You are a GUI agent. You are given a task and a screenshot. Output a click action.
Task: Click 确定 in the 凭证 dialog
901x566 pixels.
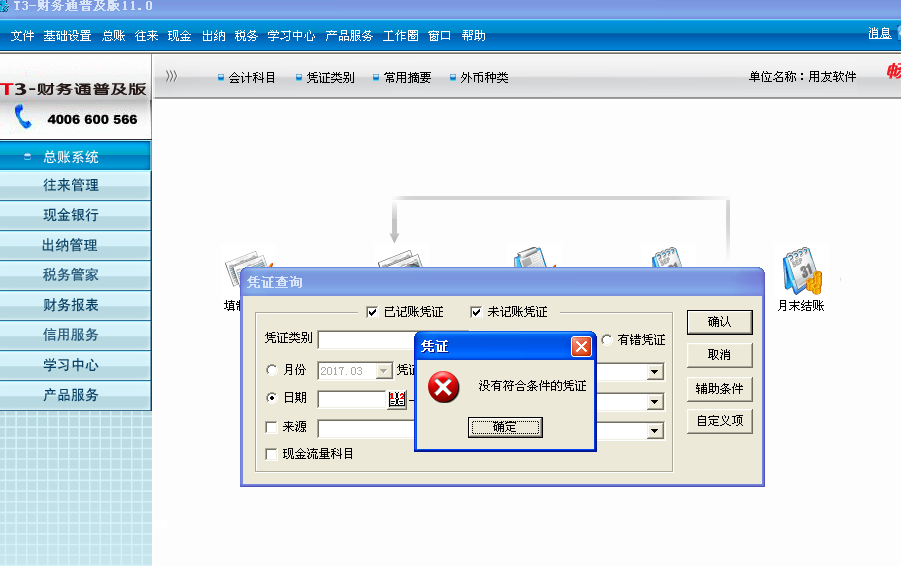click(505, 427)
